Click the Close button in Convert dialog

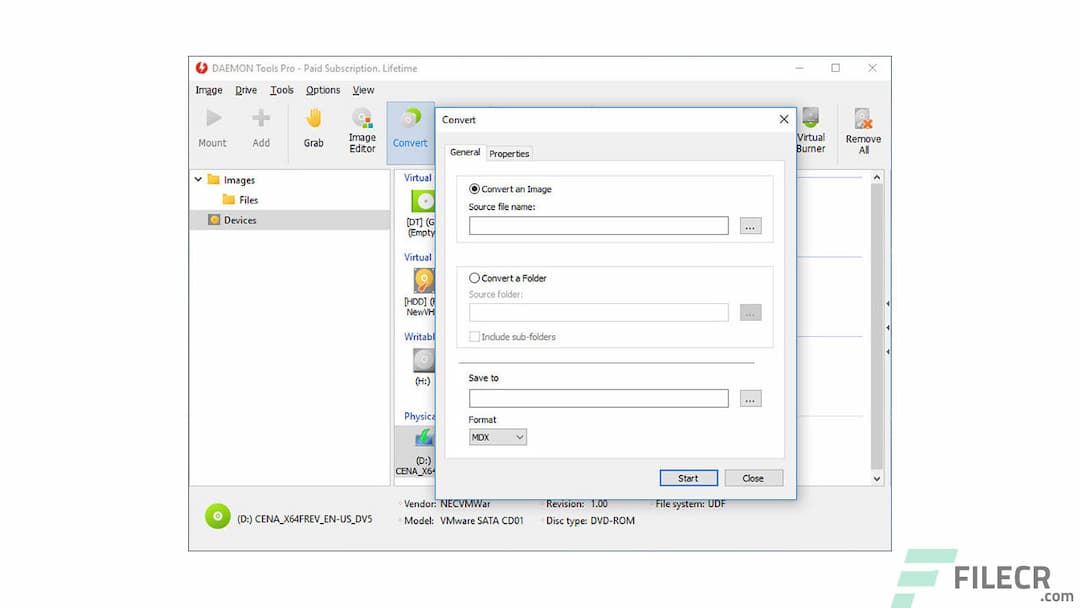753,477
